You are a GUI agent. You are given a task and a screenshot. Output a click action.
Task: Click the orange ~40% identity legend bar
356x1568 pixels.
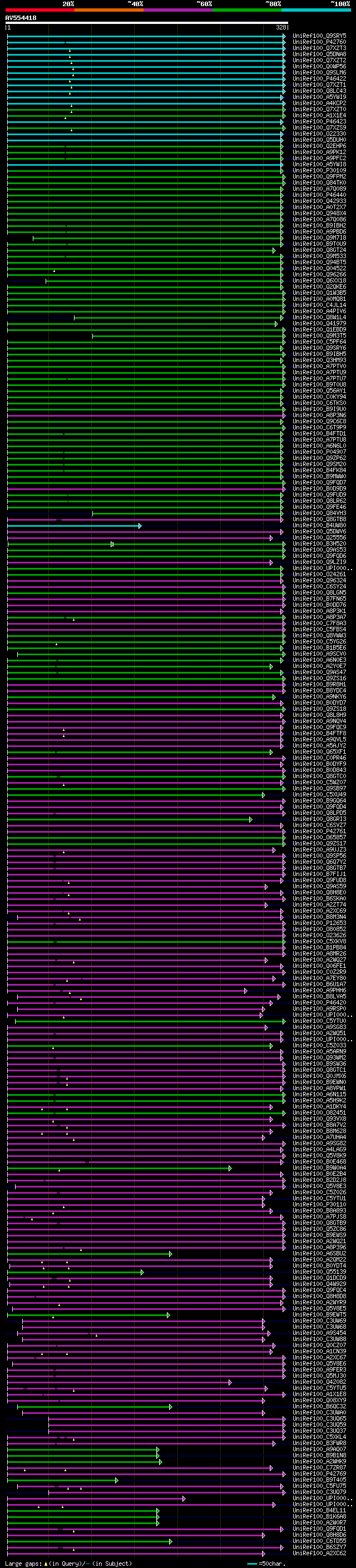coord(109,10)
